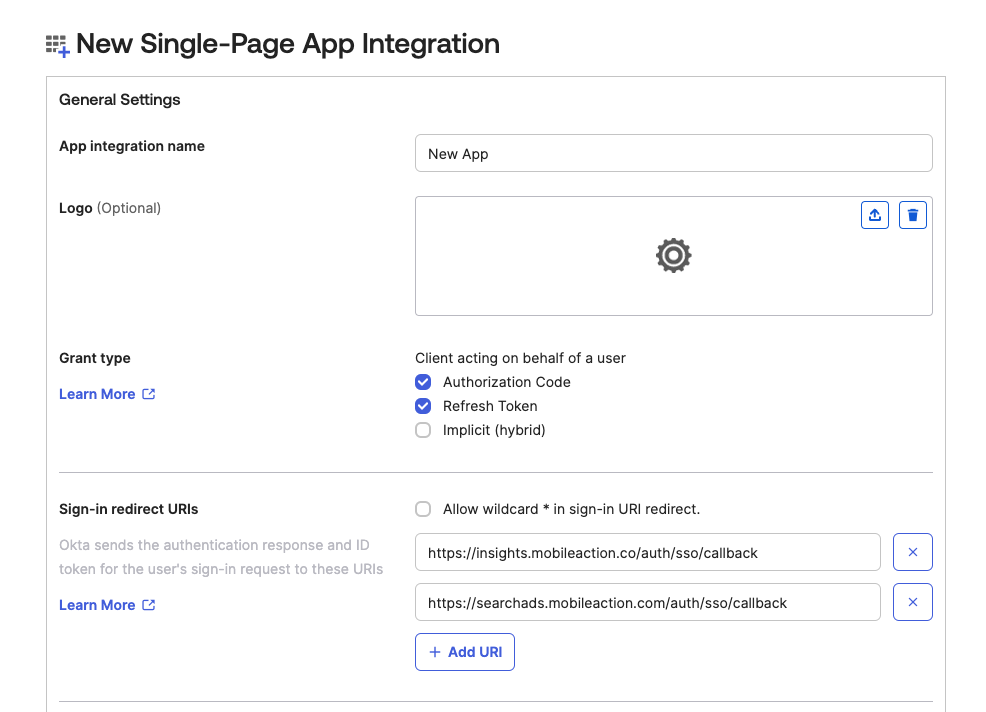986x712 pixels.
Task: Click the Add URI button
Action: [464, 651]
